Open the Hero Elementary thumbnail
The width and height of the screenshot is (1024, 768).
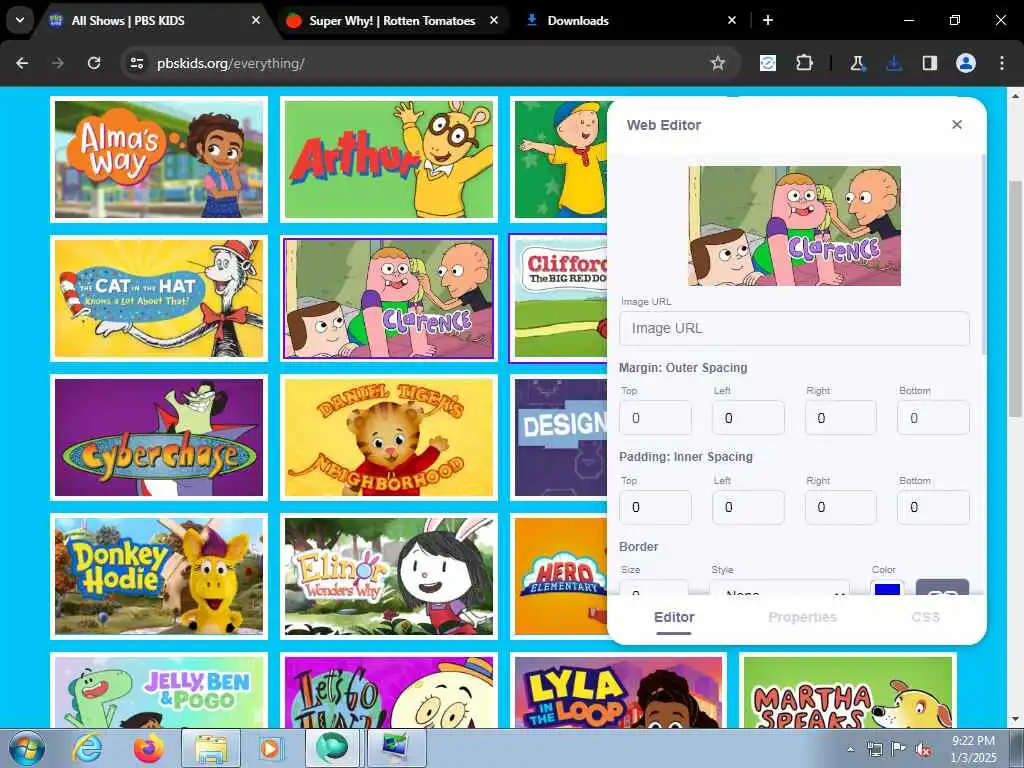coord(559,576)
